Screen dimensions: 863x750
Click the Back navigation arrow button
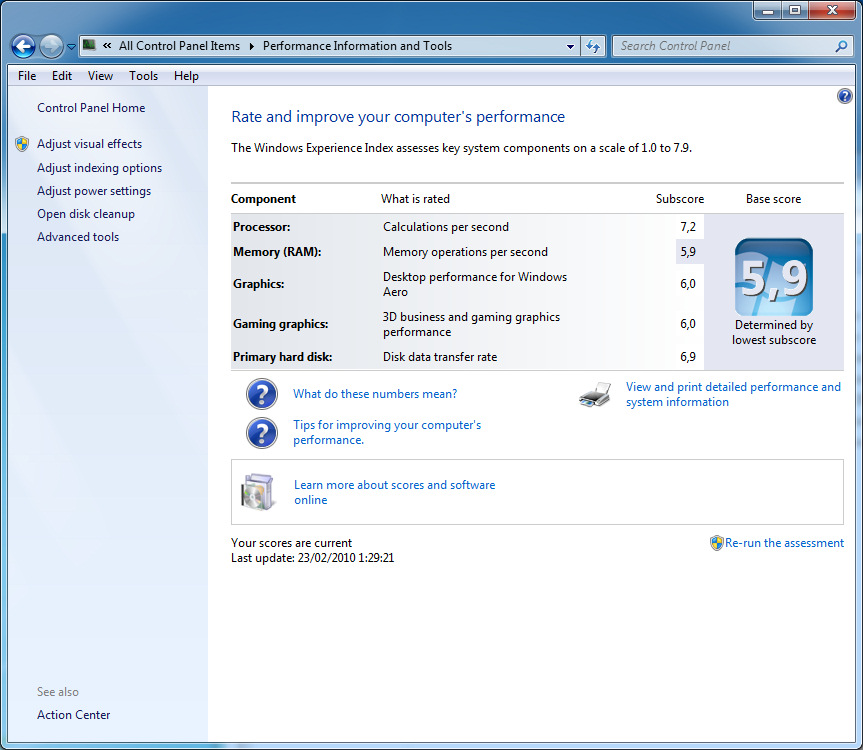click(x=23, y=46)
